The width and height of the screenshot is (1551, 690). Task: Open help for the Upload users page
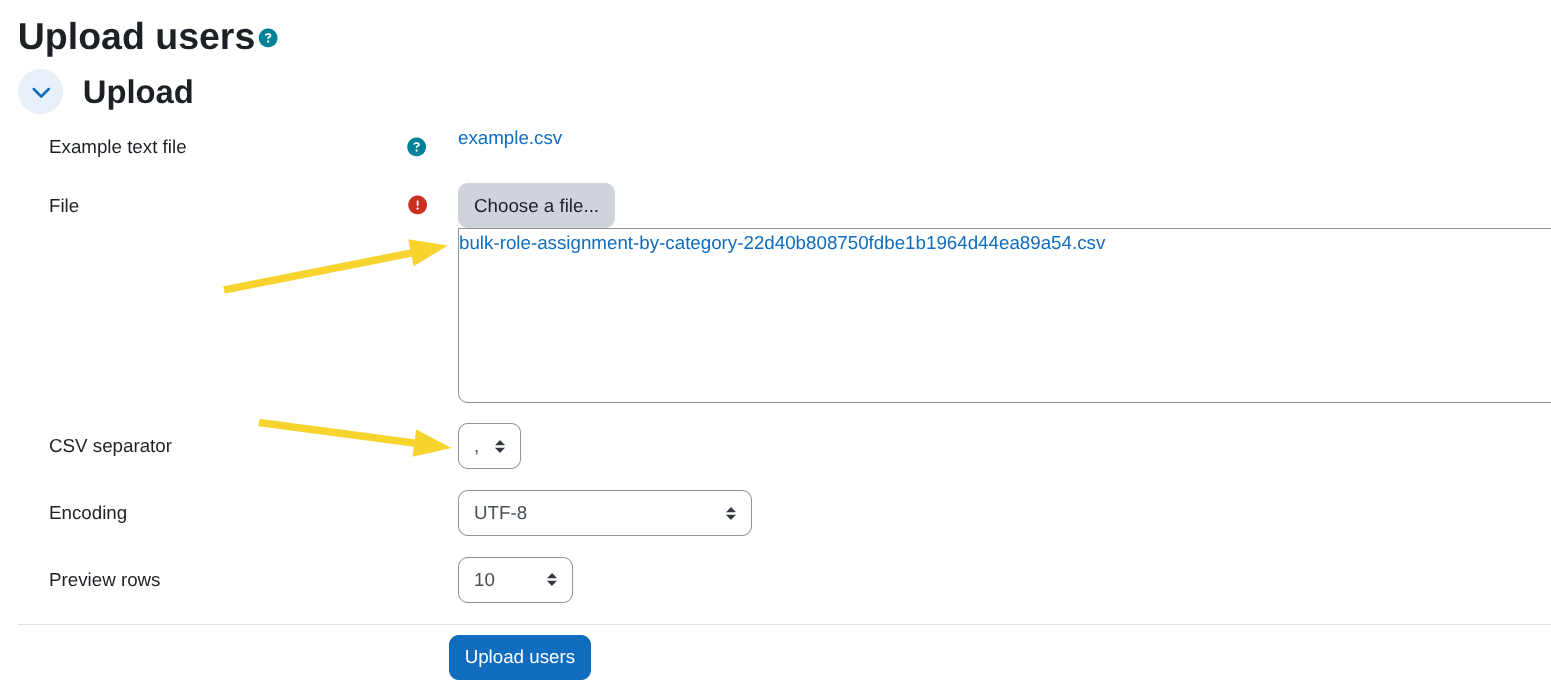click(267, 37)
